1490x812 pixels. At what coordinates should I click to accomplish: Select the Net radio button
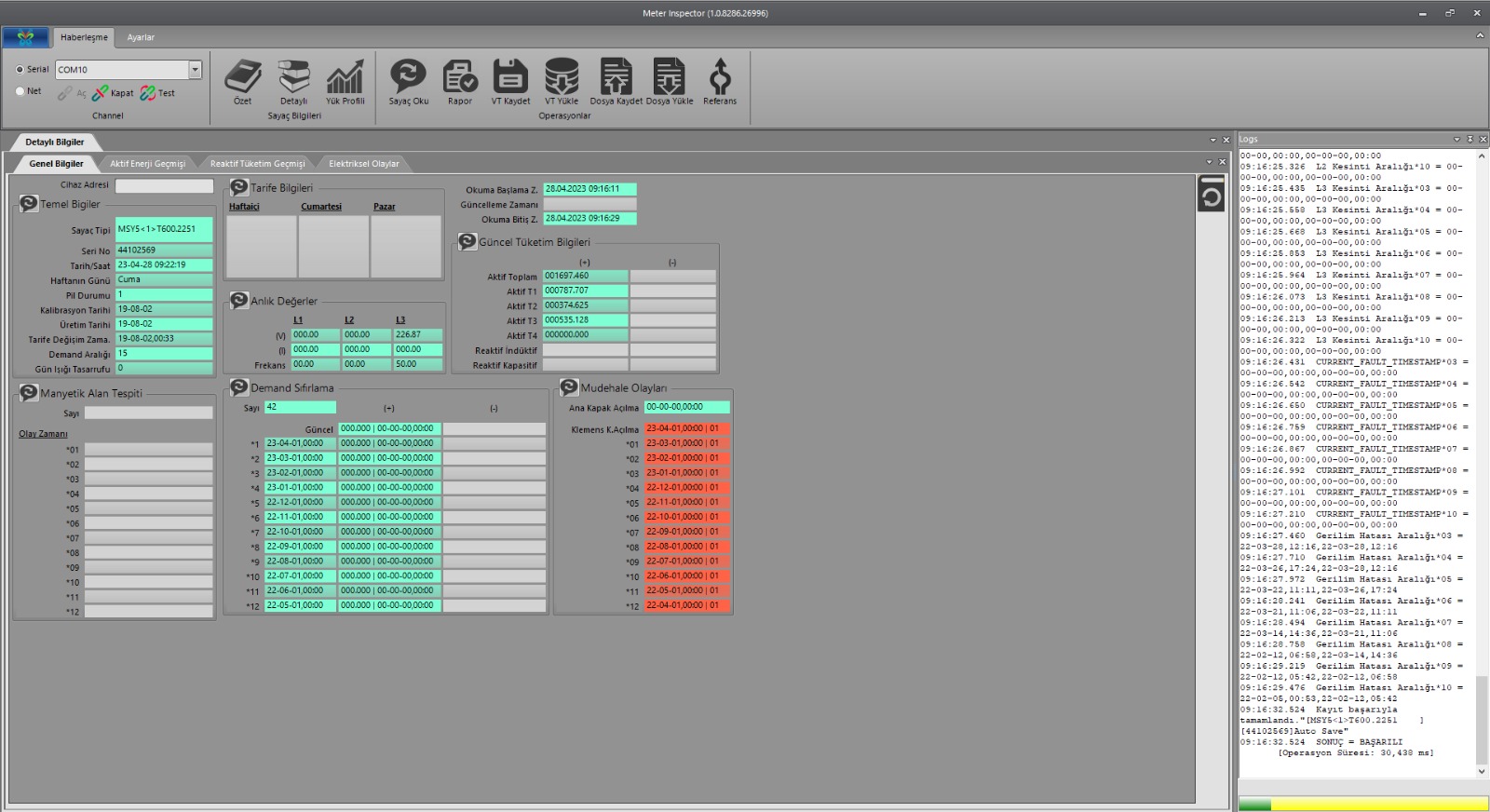[x=20, y=91]
